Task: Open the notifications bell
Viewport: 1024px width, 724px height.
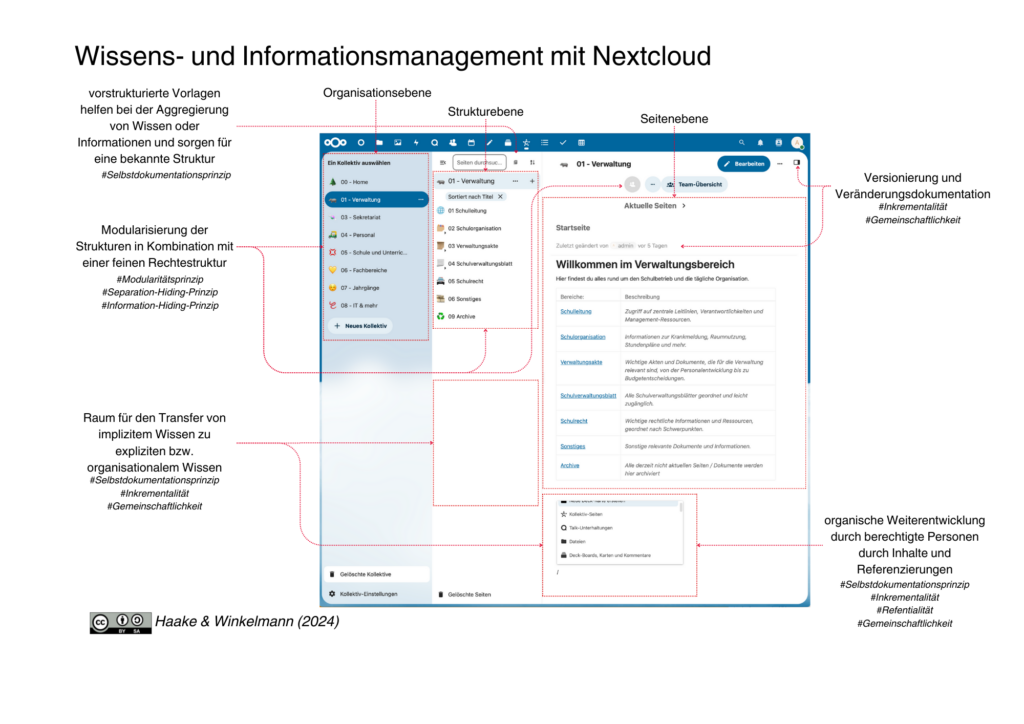Action: pos(760,142)
